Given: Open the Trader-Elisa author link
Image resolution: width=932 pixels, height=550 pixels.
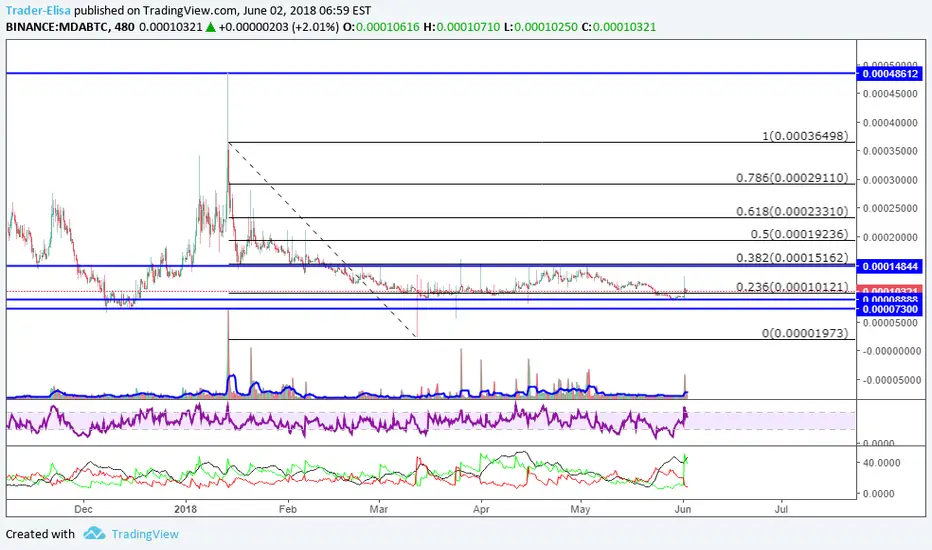Looking at the screenshot, I should [x=38, y=11].
